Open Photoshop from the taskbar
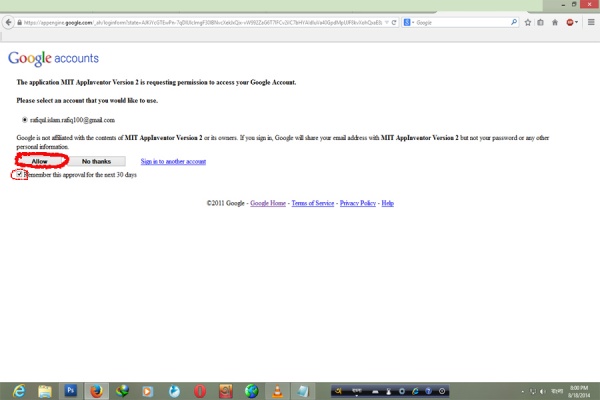The image size is (600, 400). click(x=70, y=391)
